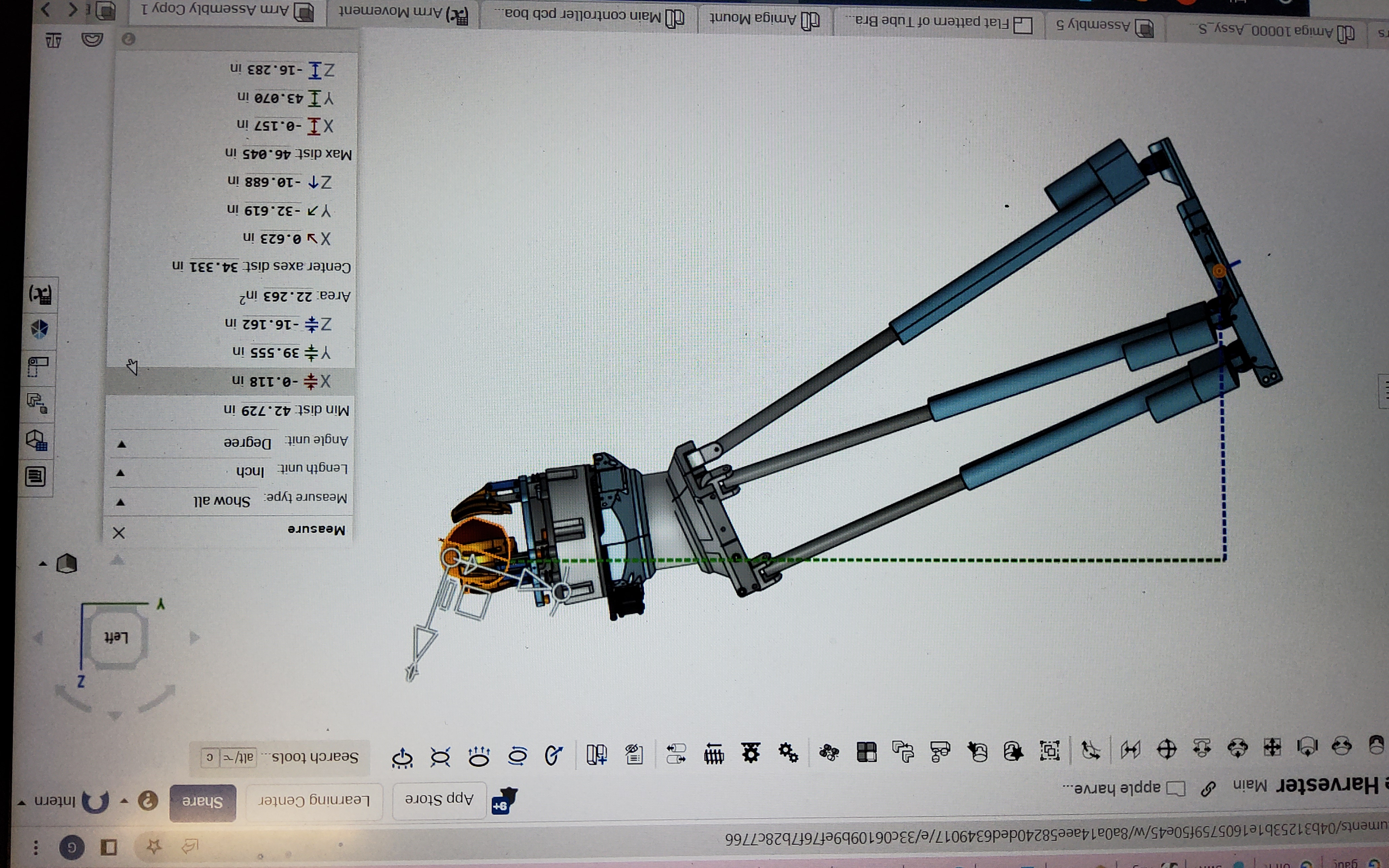Switch to the Arm Movement tab
The width and height of the screenshot is (1389, 868).
point(403,13)
